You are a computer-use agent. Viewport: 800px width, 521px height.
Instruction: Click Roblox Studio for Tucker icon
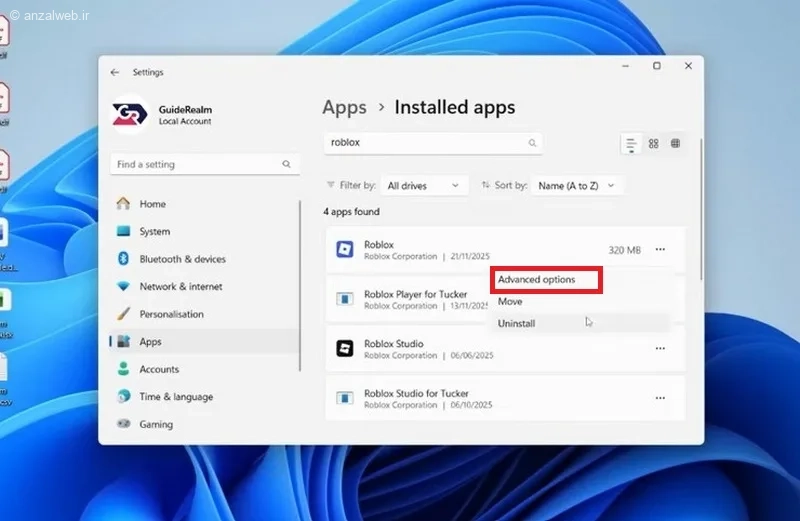coord(345,398)
